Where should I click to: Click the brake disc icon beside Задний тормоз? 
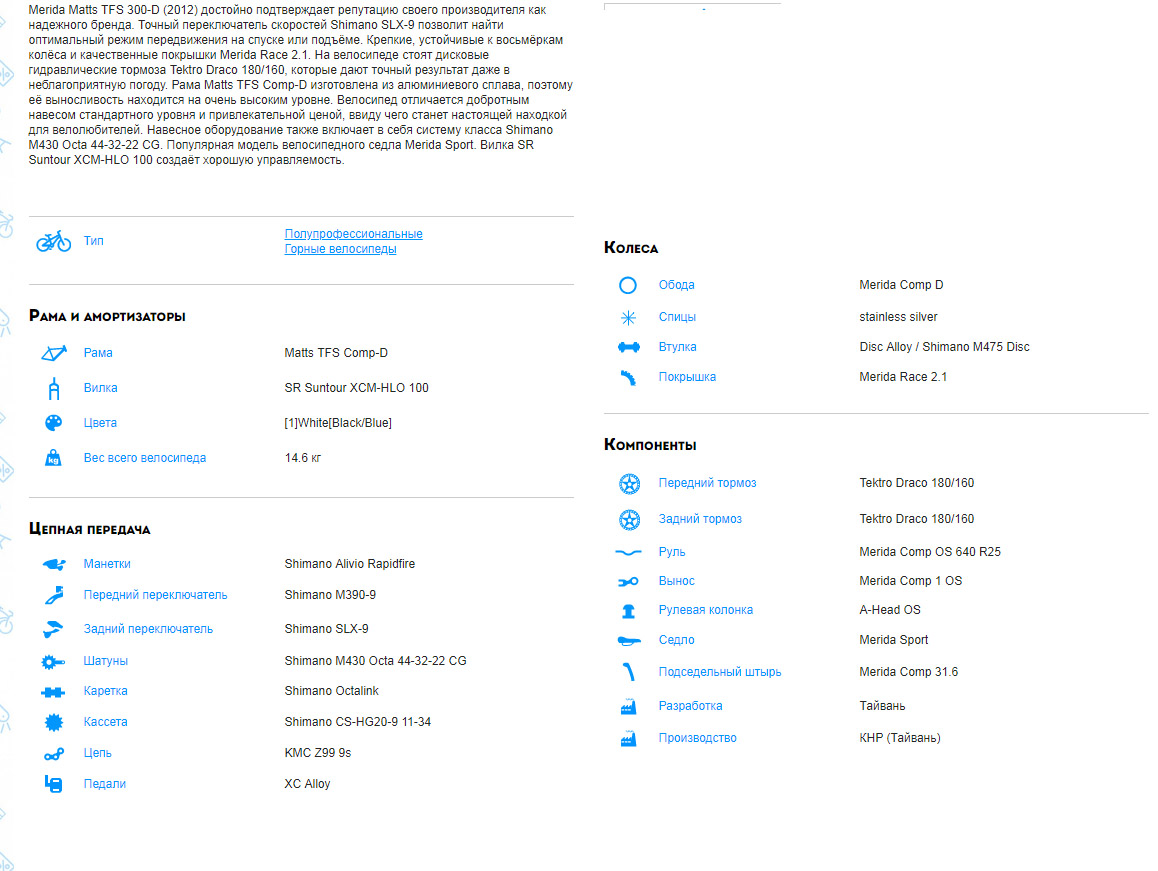[629, 520]
